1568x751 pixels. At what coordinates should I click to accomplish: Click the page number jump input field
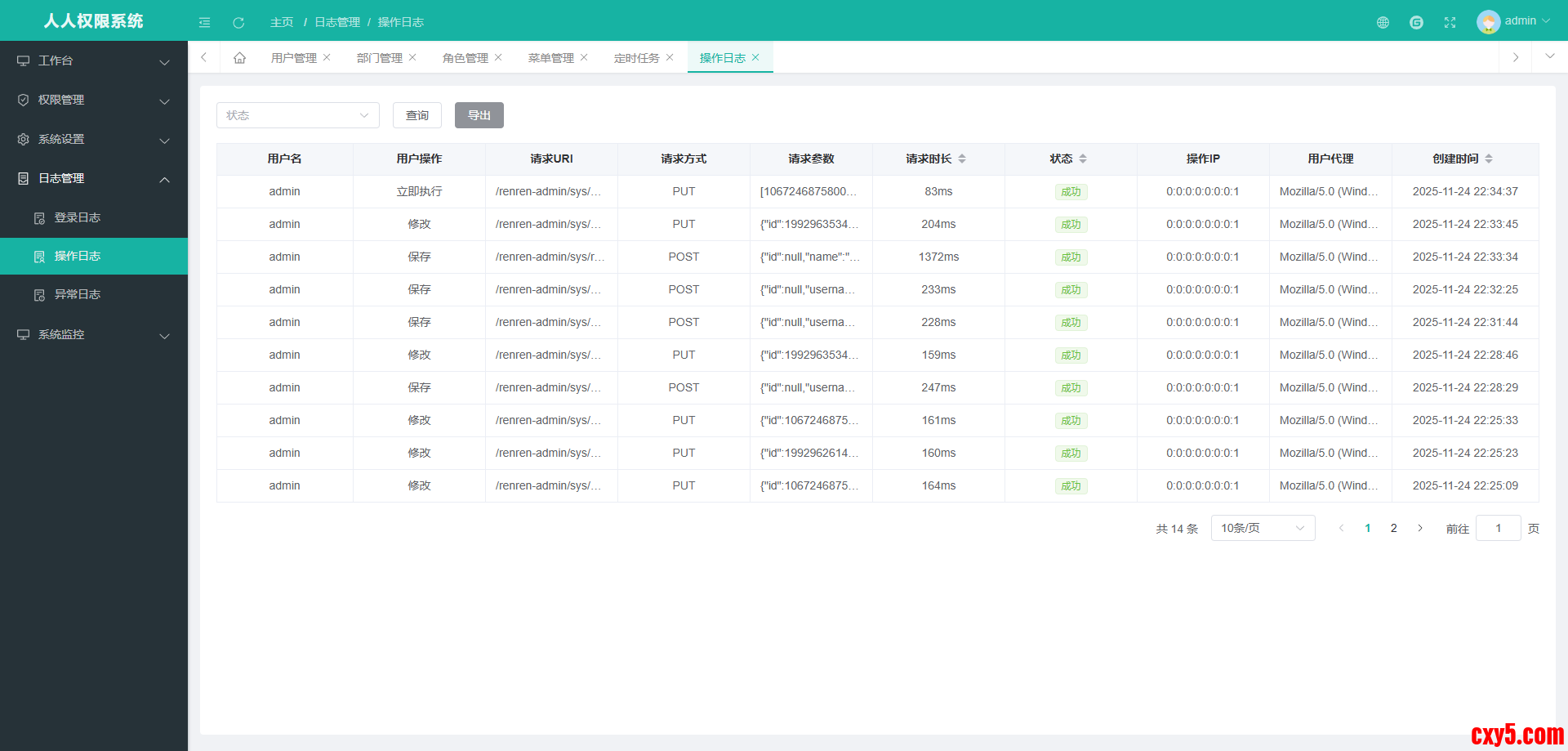pyautogui.click(x=1498, y=528)
